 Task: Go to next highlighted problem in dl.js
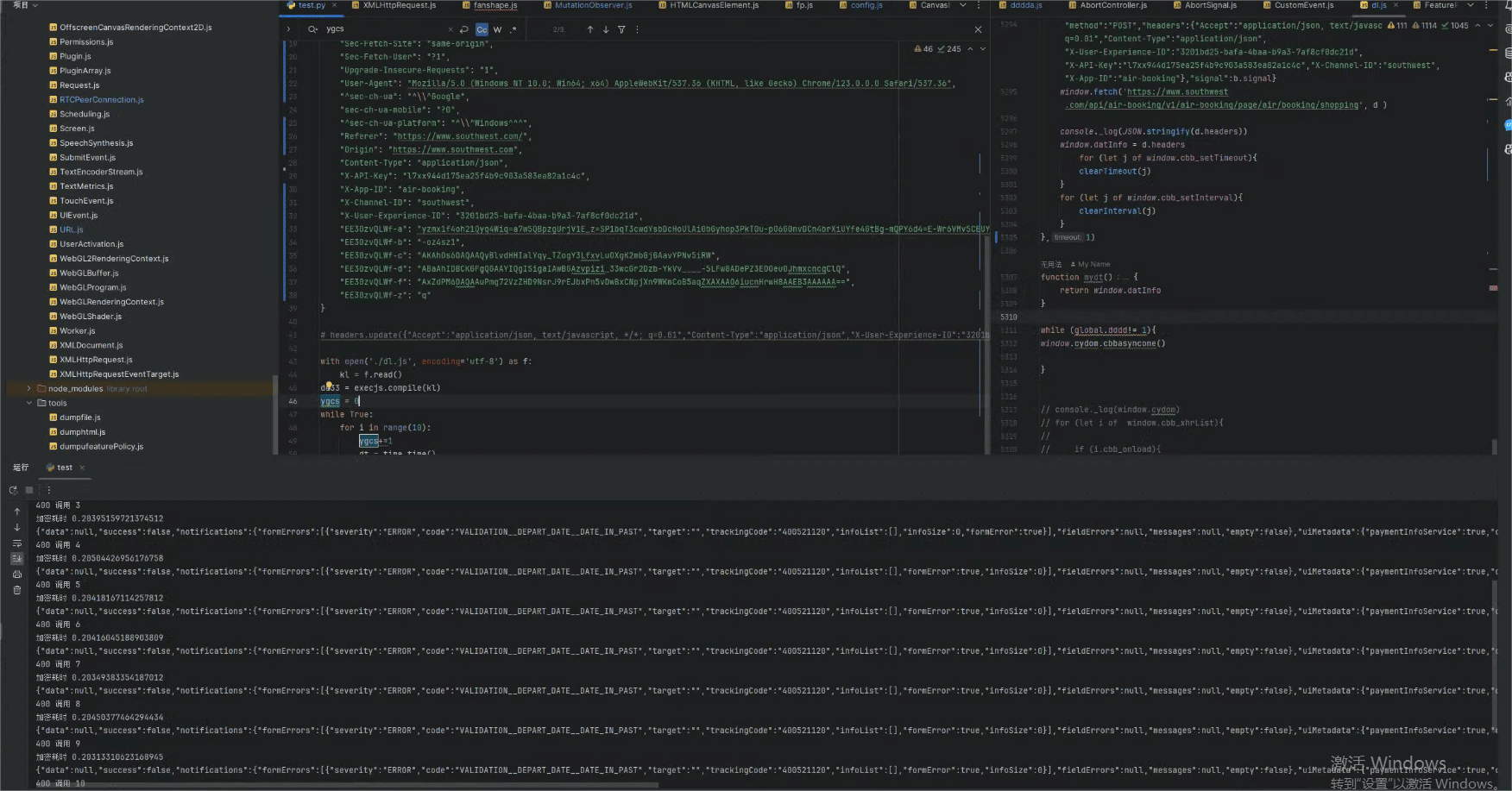[1490, 26]
